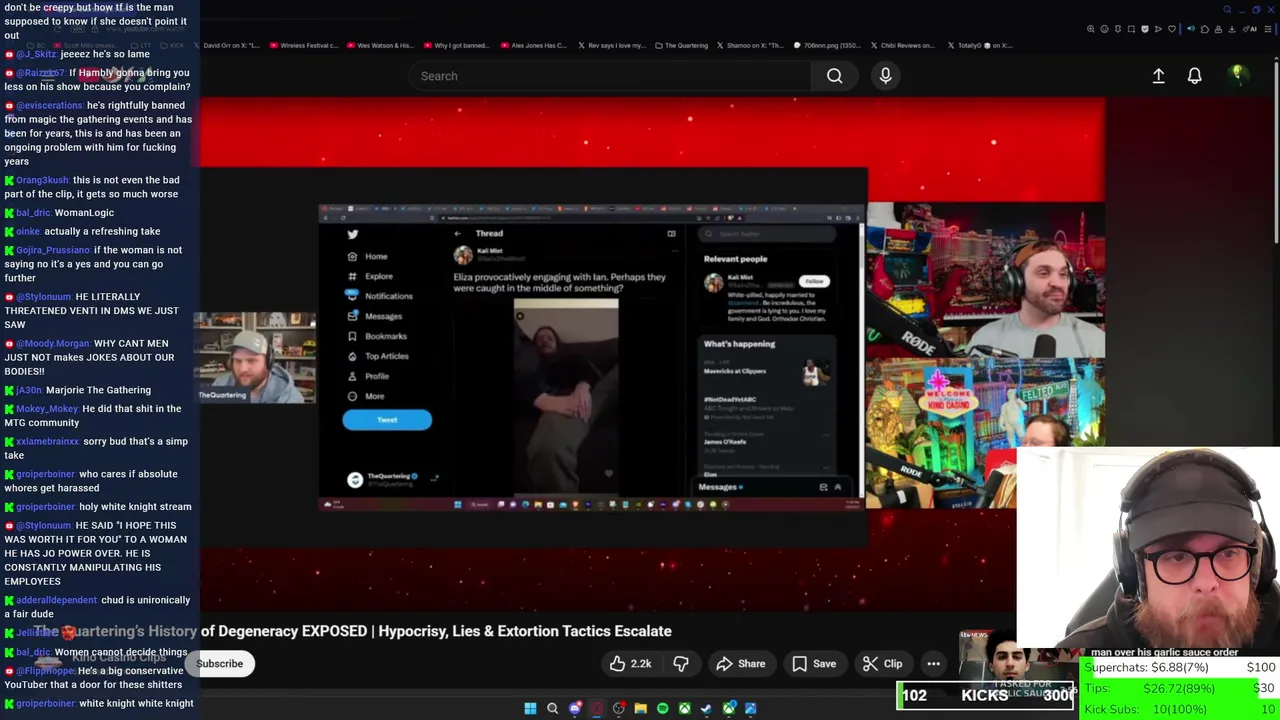Open 'The Quartering' bookmark folder

(x=682, y=45)
